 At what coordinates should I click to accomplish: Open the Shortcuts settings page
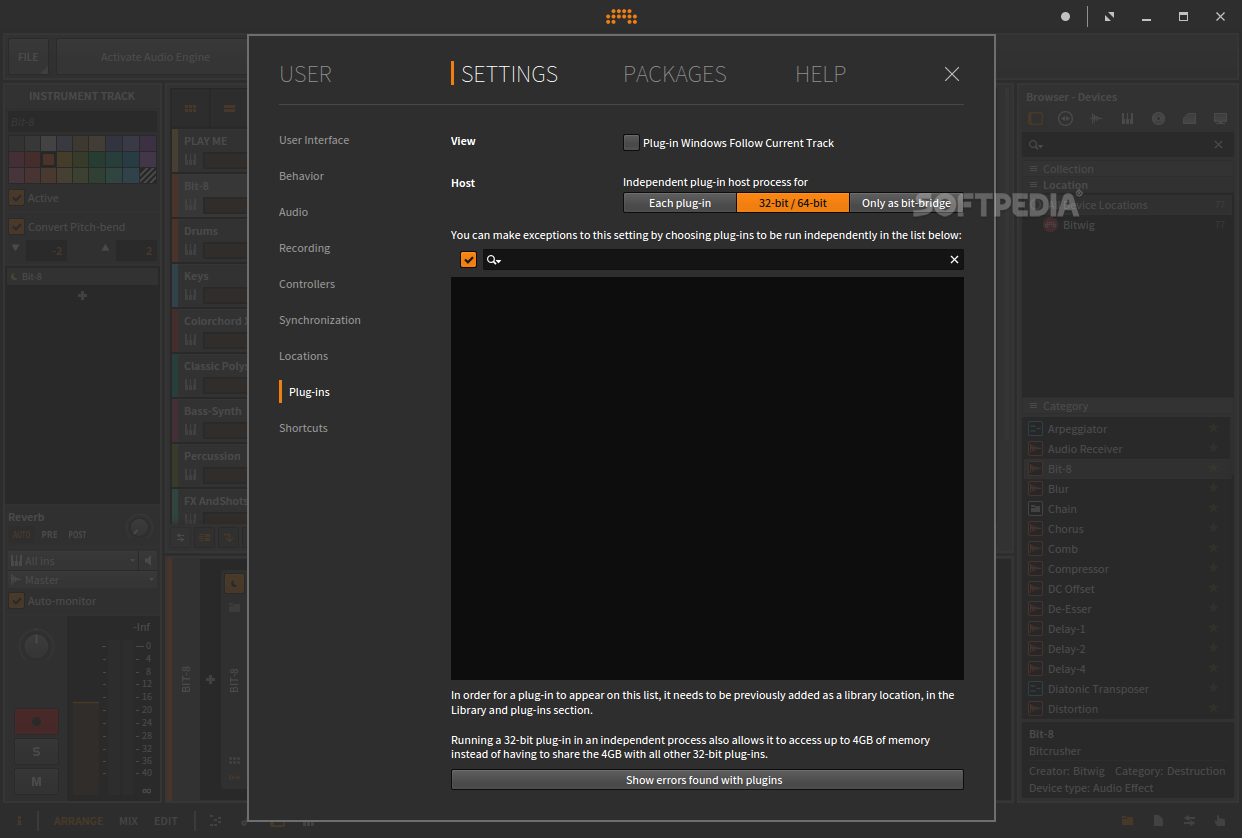(303, 428)
